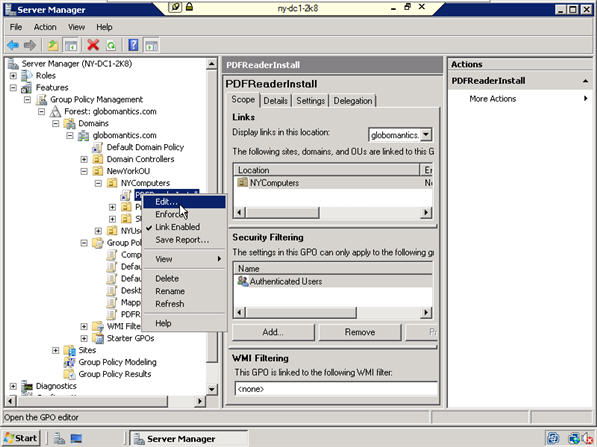Open the blue Help toolbar icon
Screen dimensions: 597x447
[133, 45]
